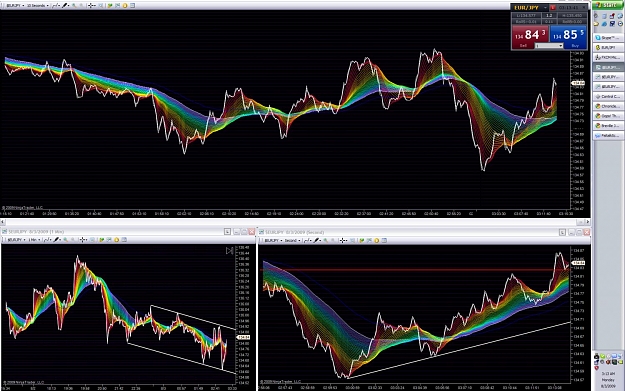Click the system tray clock showing 3:13 AM
The width and height of the screenshot is (625, 391).
pos(608,373)
